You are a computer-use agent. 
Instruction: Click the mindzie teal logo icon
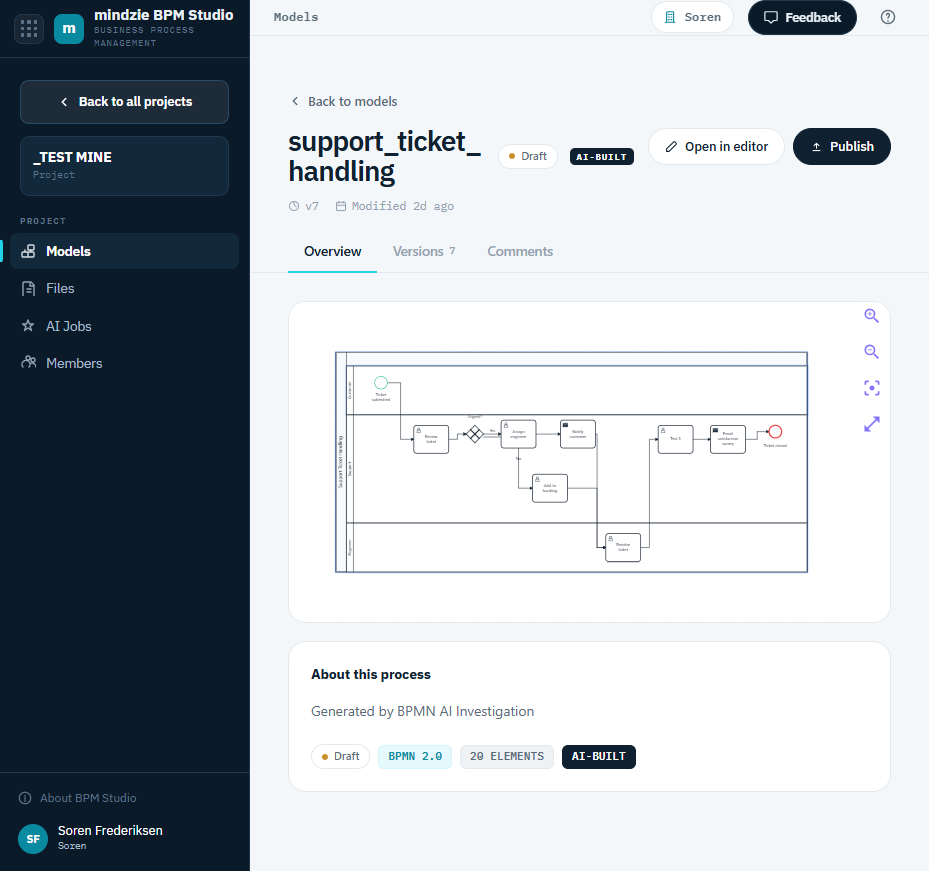point(69,28)
